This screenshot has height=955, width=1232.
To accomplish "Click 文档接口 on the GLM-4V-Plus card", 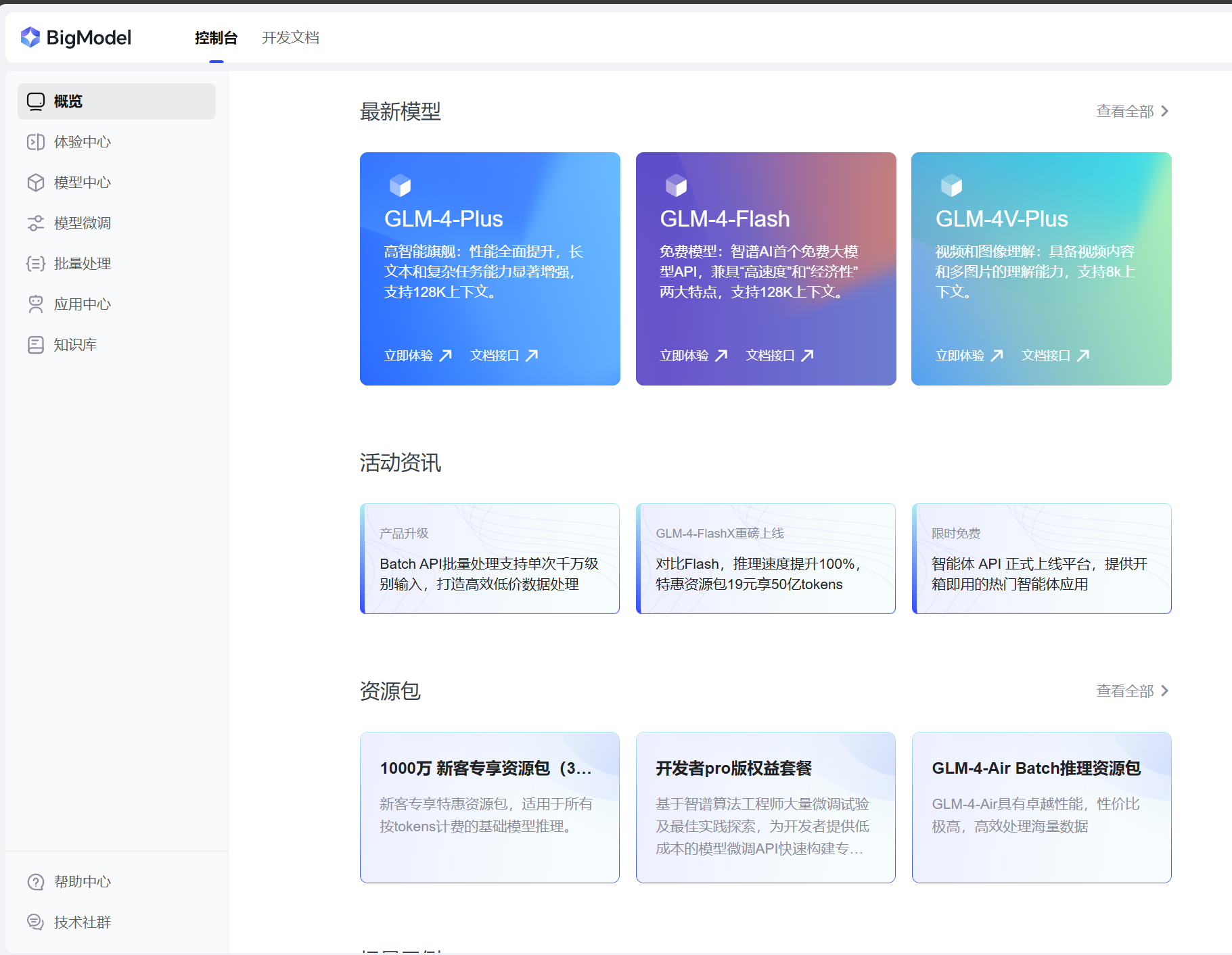I will pos(1055,355).
